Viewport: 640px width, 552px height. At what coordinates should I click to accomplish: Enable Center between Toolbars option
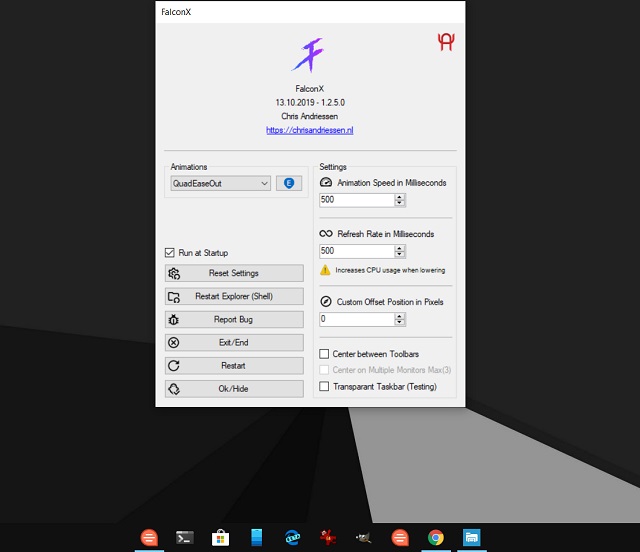click(324, 354)
